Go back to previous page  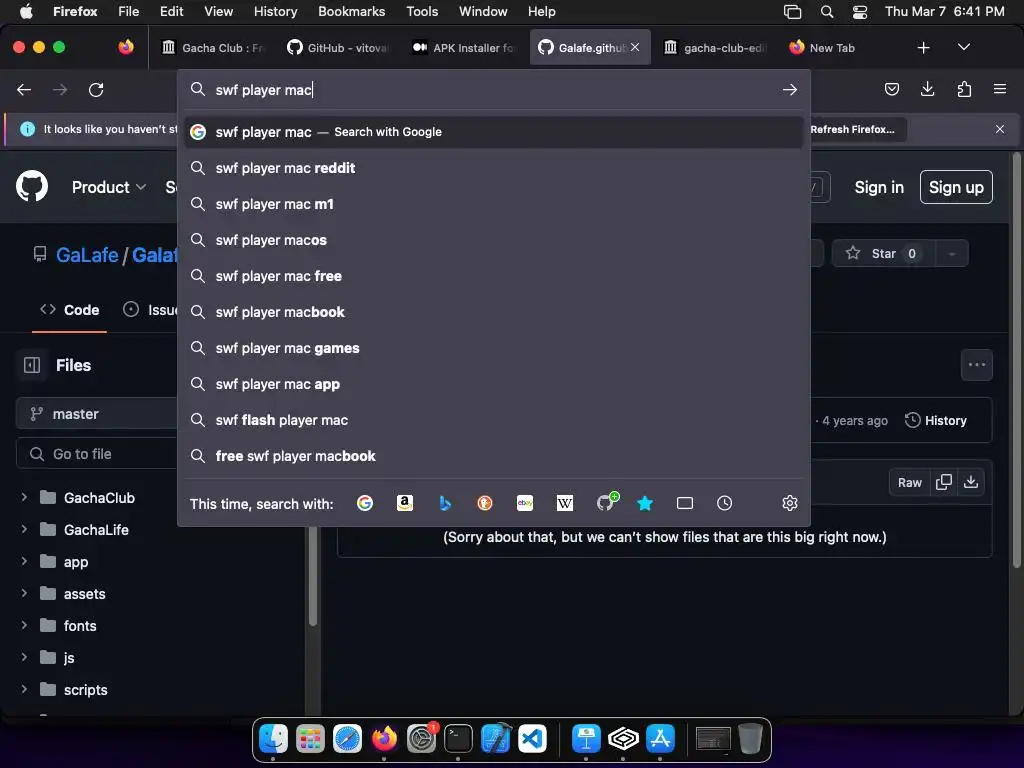click(24, 89)
